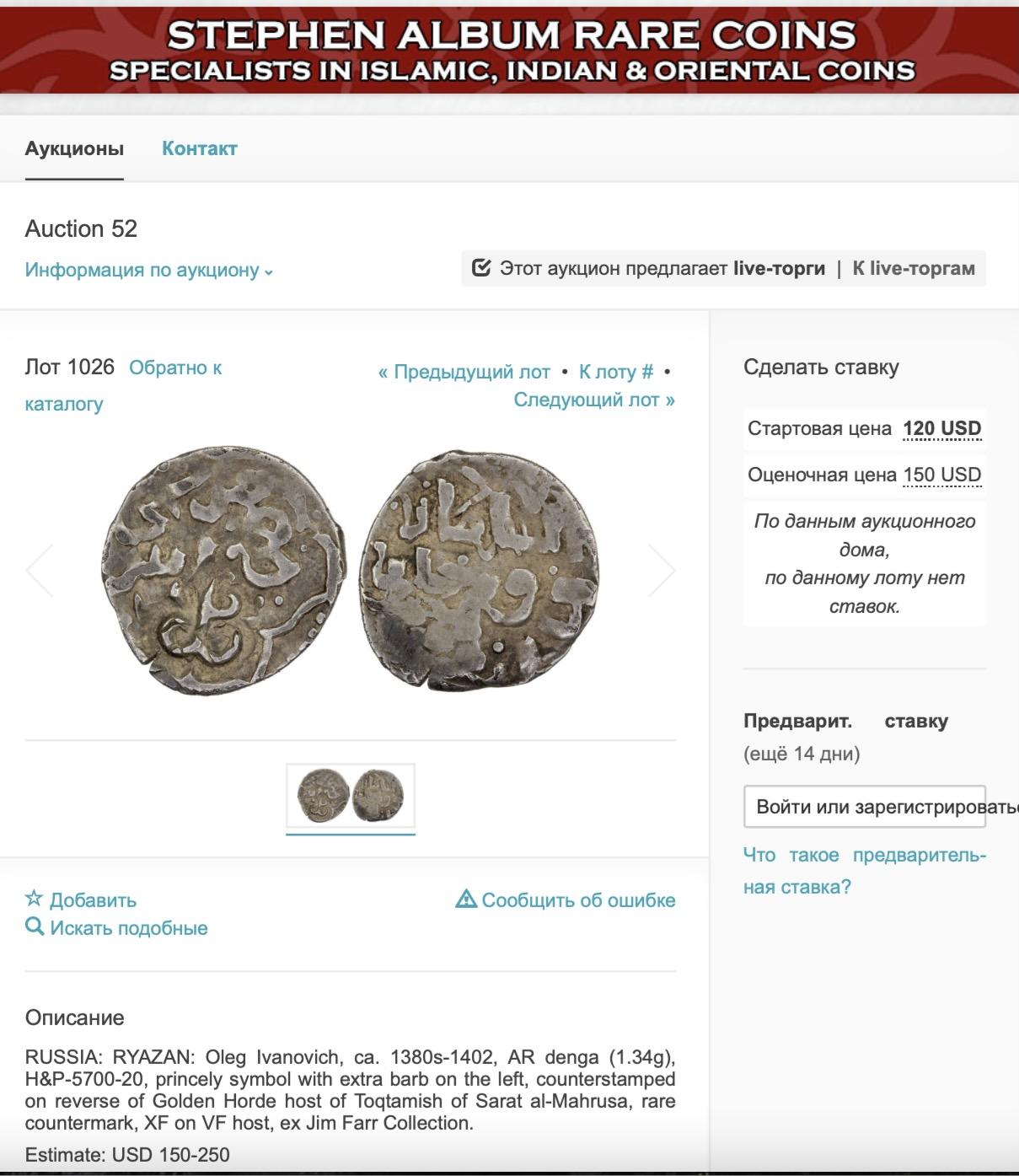1019x1176 pixels.
Task: Click the previous image arrow beside the coin
Action: [x=40, y=571]
